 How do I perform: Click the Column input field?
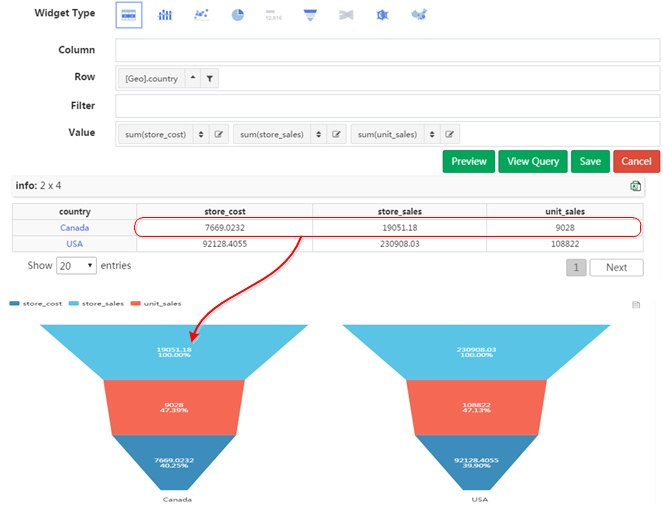tap(388, 50)
